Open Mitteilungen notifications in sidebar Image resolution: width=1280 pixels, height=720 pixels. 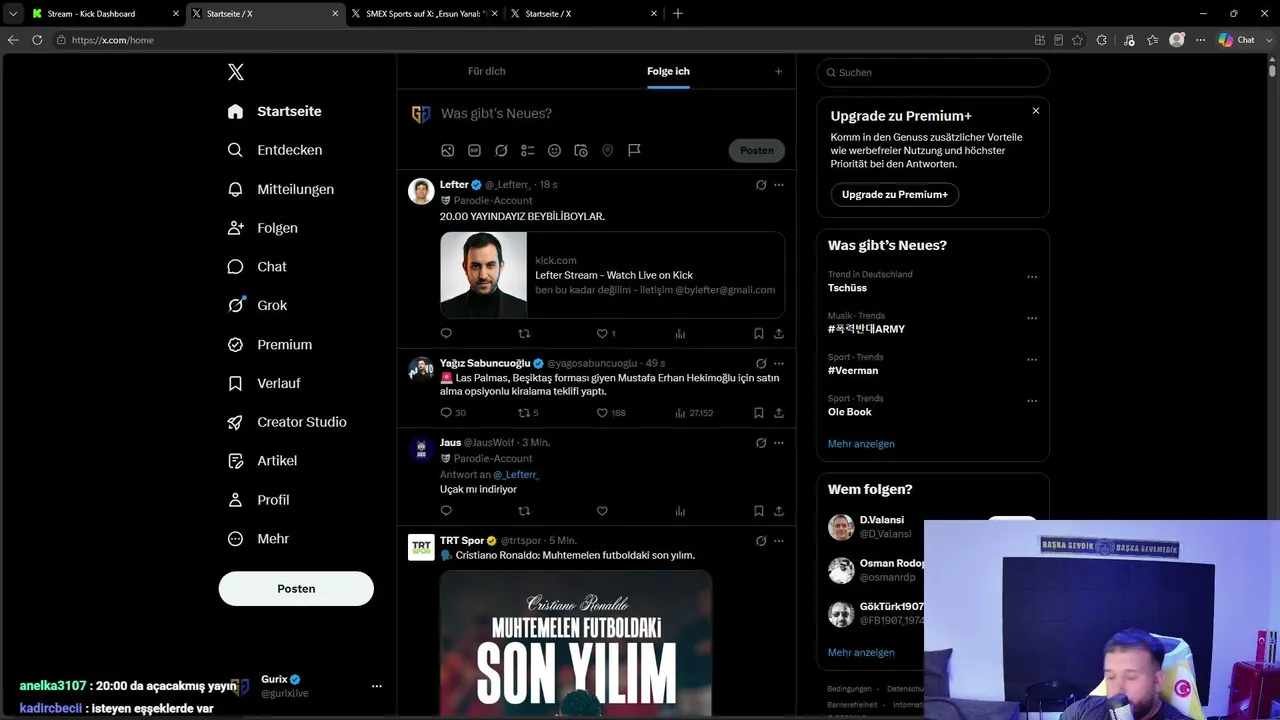[x=281, y=189]
